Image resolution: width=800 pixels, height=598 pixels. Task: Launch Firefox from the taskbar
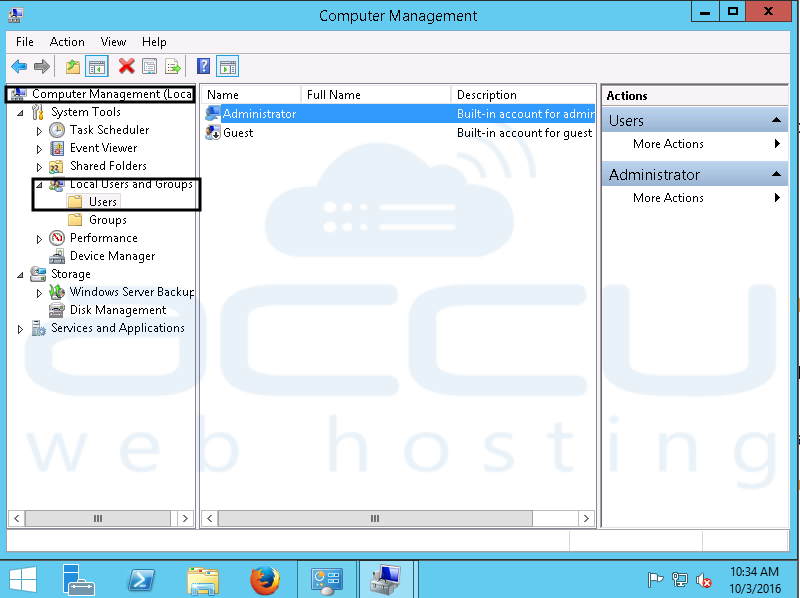click(x=265, y=581)
